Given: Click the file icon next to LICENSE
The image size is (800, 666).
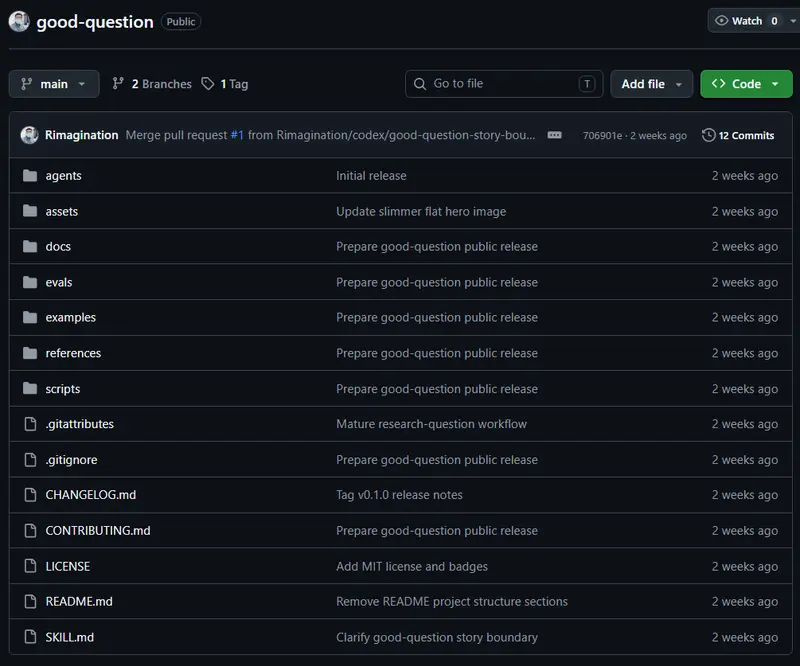Looking at the screenshot, I should pyautogui.click(x=31, y=566).
